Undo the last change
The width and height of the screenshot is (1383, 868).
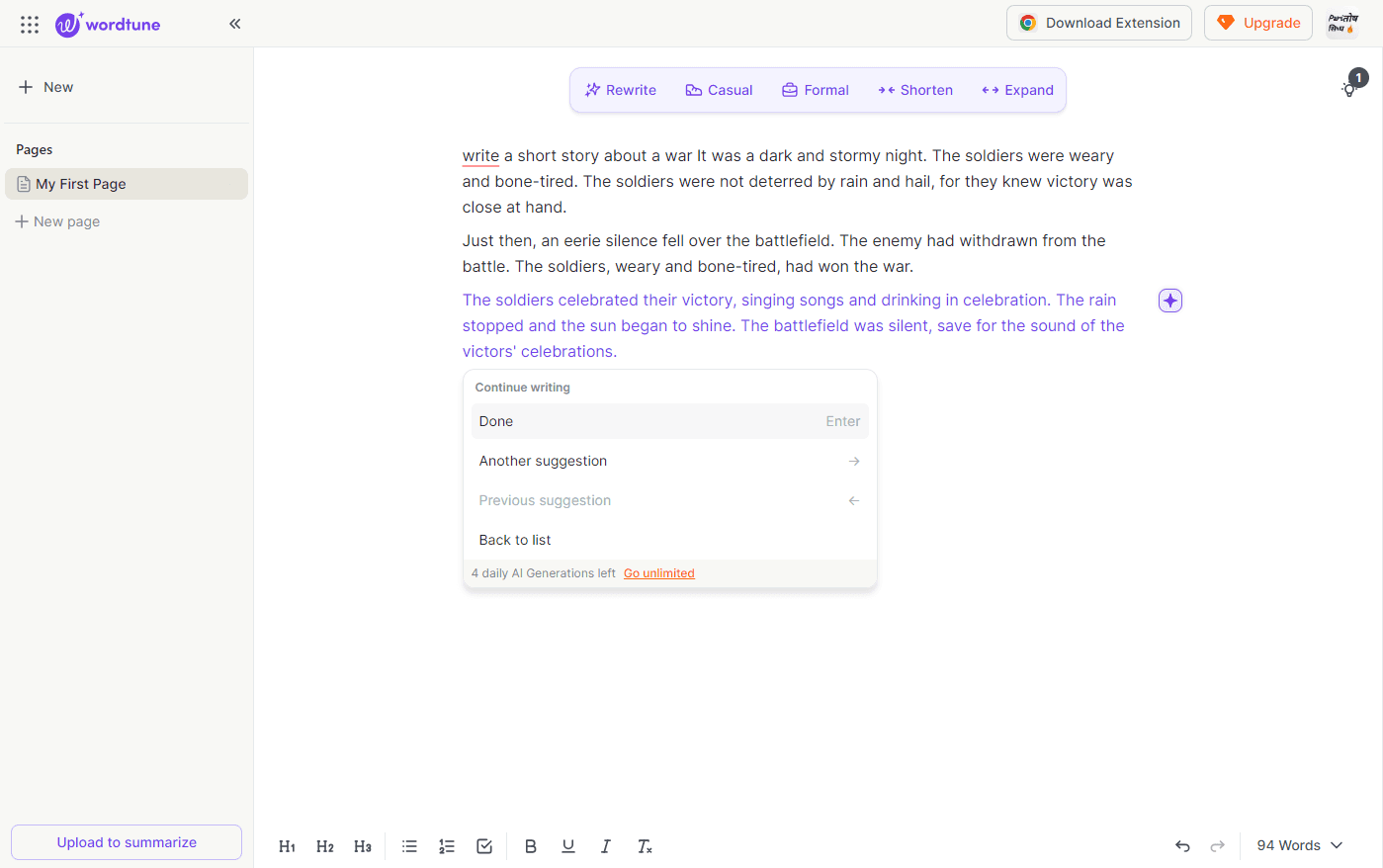point(1182,846)
